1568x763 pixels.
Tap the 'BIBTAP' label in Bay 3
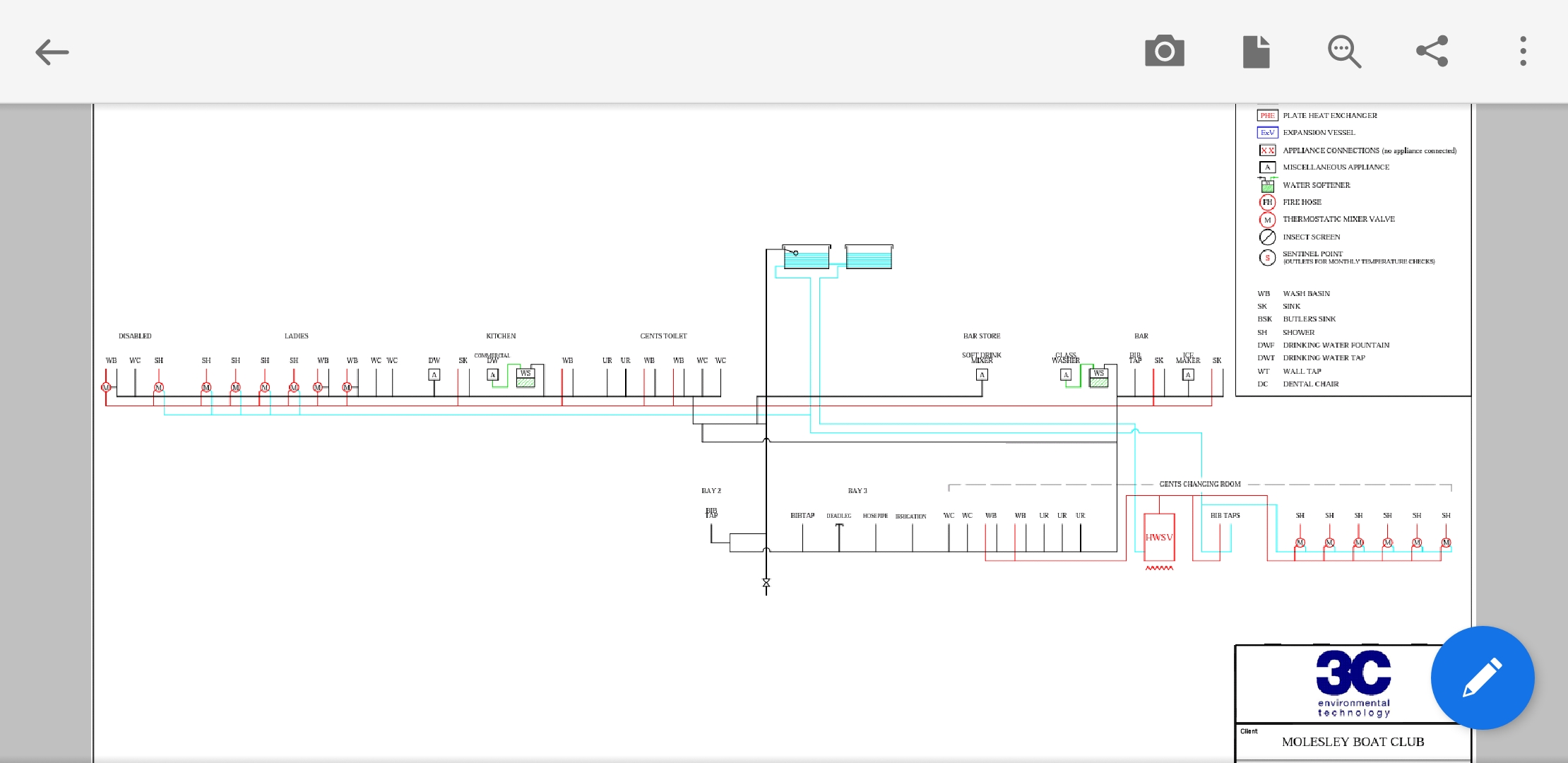tap(802, 516)
